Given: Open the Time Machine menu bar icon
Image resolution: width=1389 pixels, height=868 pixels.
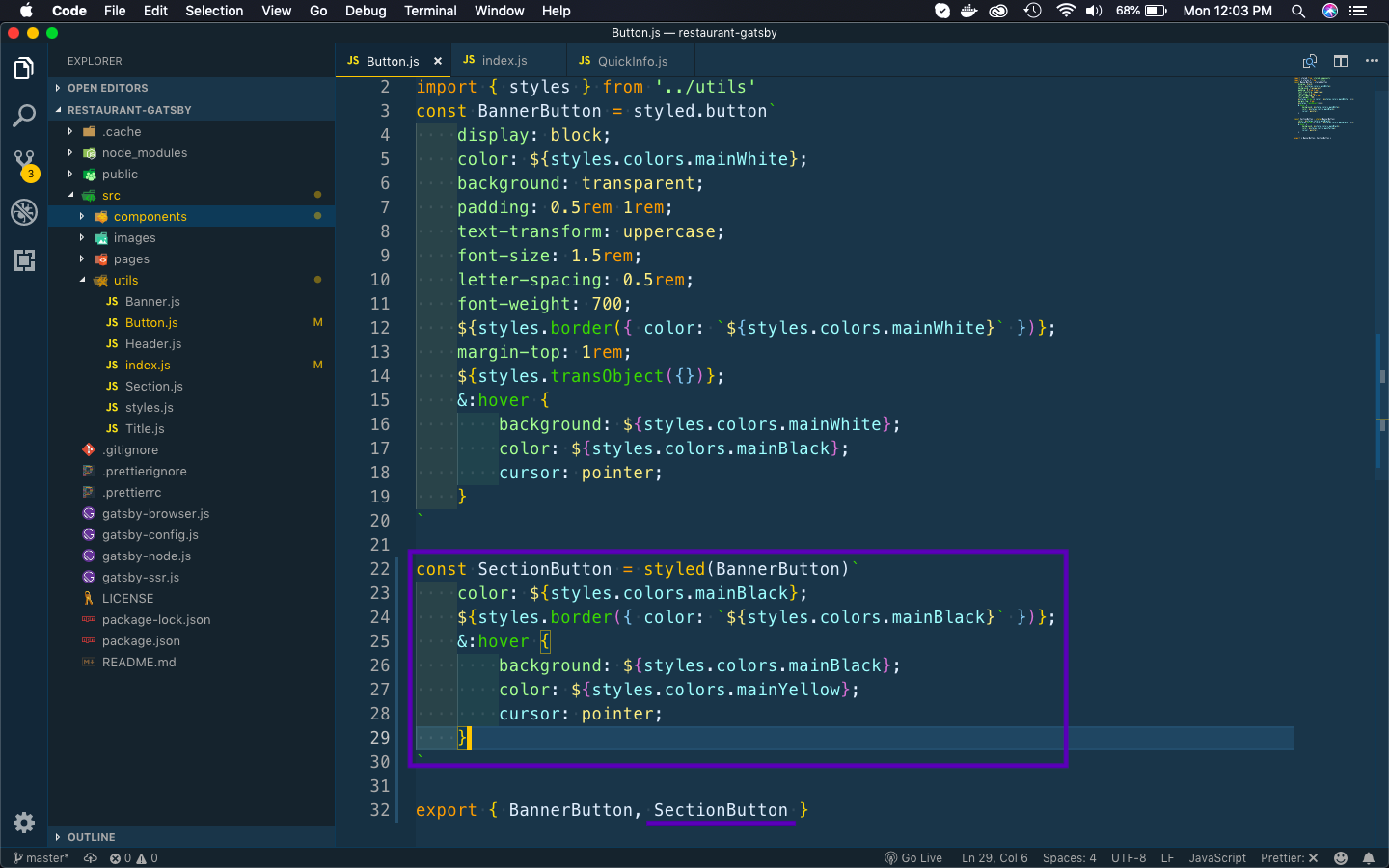Looking at the screenshot, I should pyautogui.click(x=1032, y=11).
